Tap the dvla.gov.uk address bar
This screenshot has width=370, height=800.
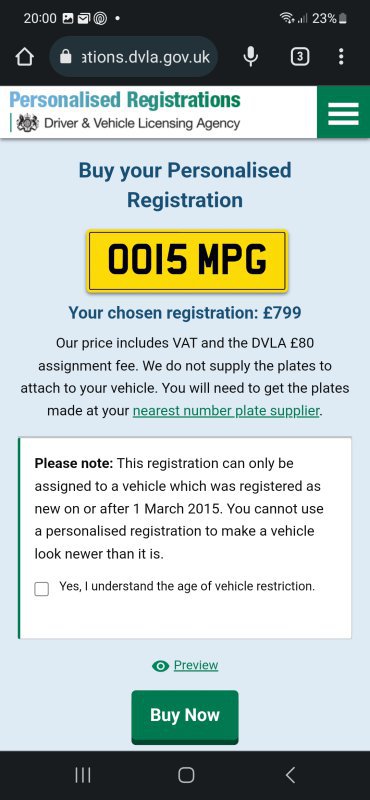pyautogui.click(x=134, y=57)
